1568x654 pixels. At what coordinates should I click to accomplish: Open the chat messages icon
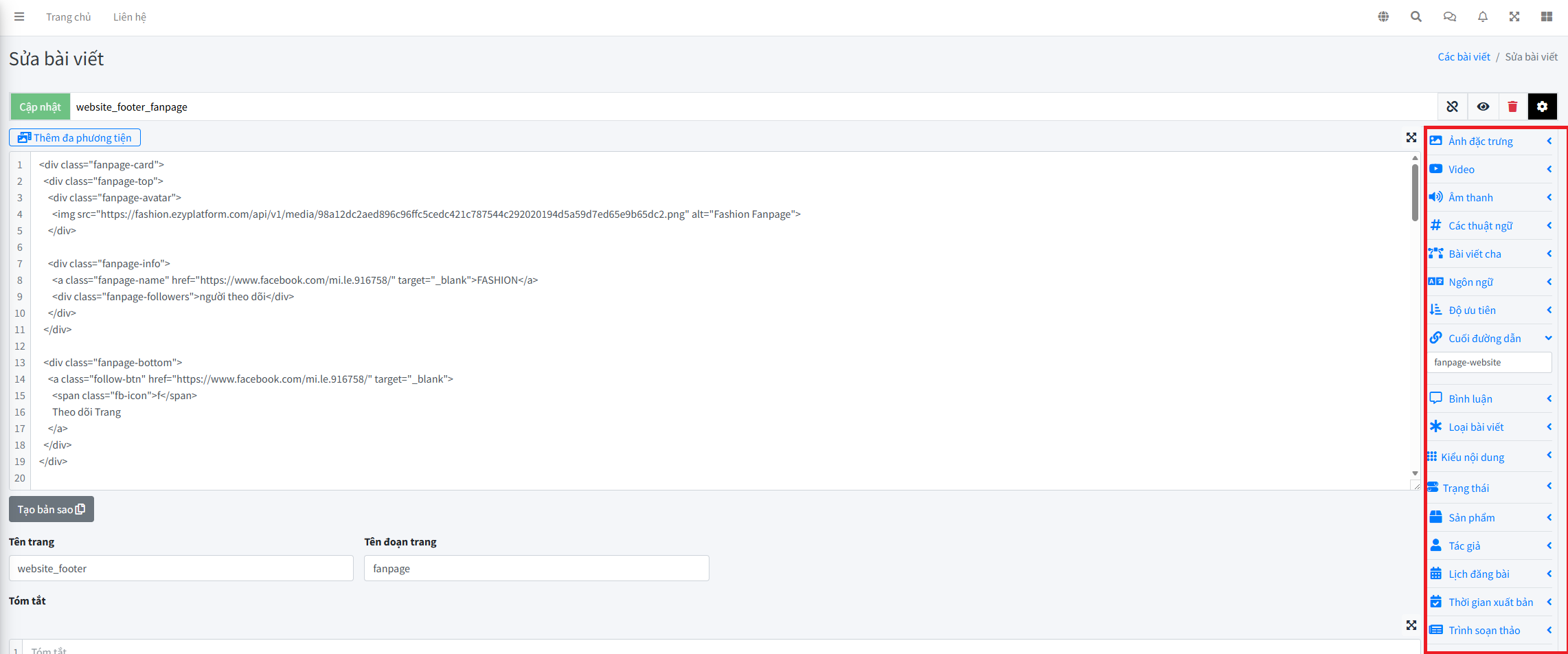[1449, 16]
